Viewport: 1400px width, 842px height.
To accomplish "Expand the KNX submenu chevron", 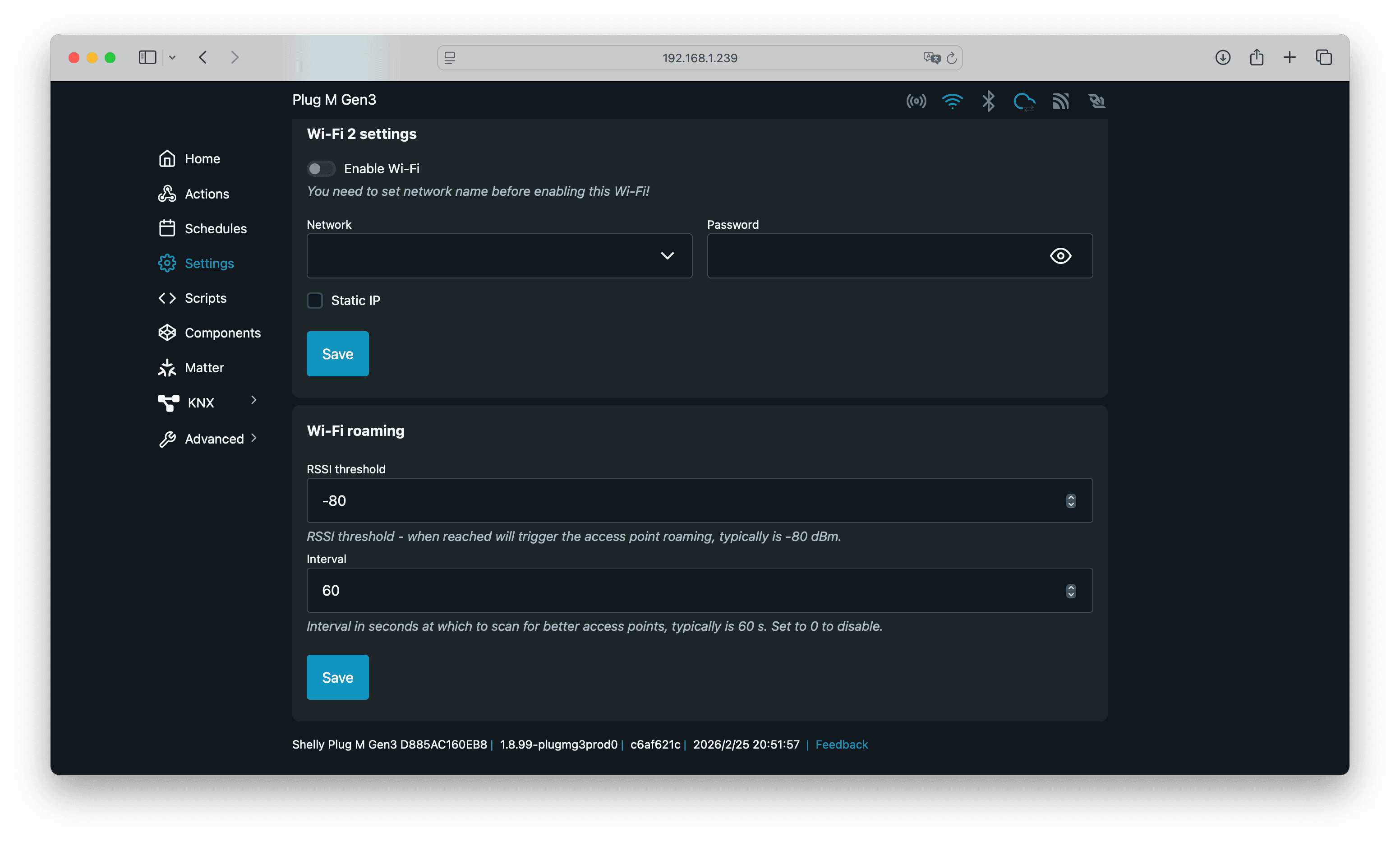I will (253, 400).
